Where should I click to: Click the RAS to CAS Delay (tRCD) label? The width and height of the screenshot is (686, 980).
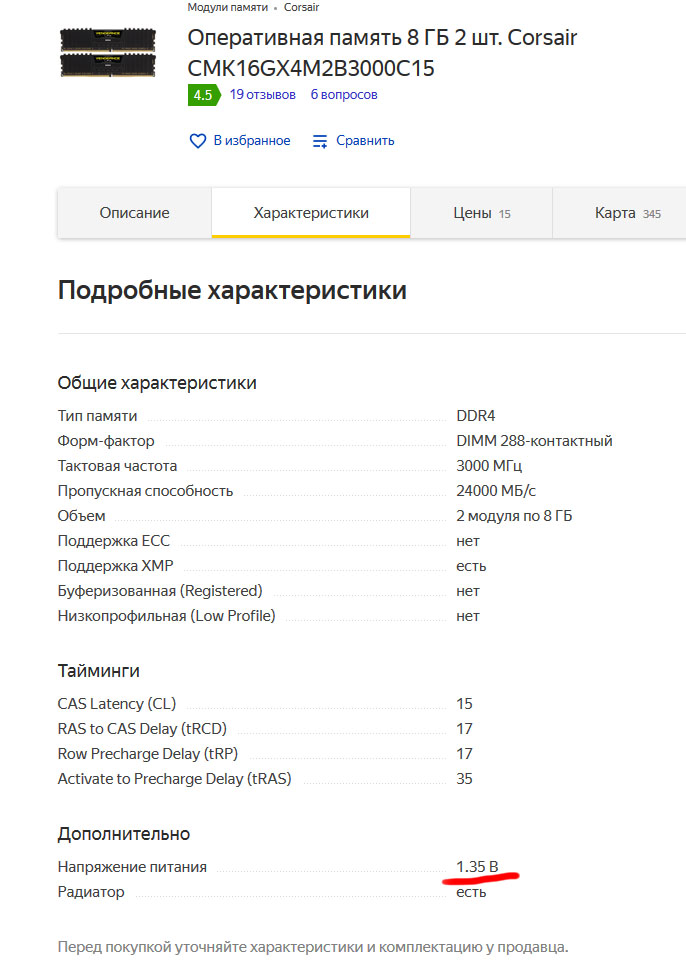pyautogui.click(x=142, y=729)
